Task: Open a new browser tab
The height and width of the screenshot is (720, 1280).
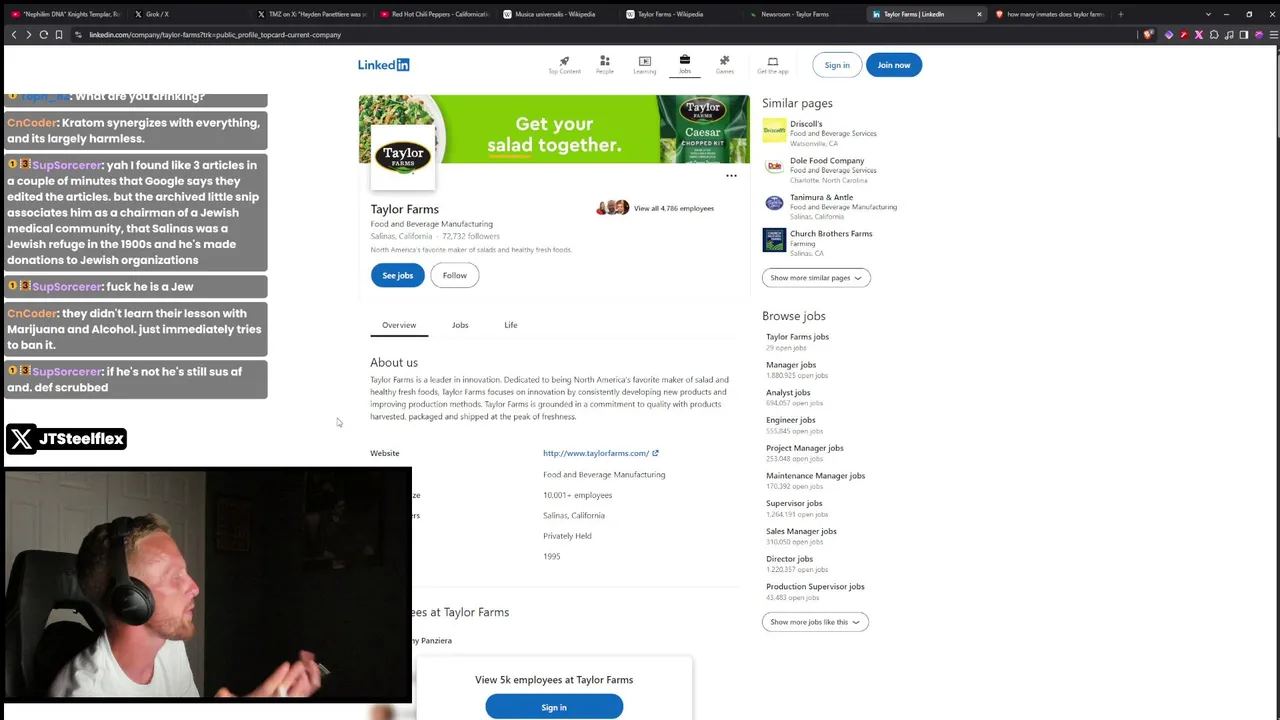Action: point(1120,14)
